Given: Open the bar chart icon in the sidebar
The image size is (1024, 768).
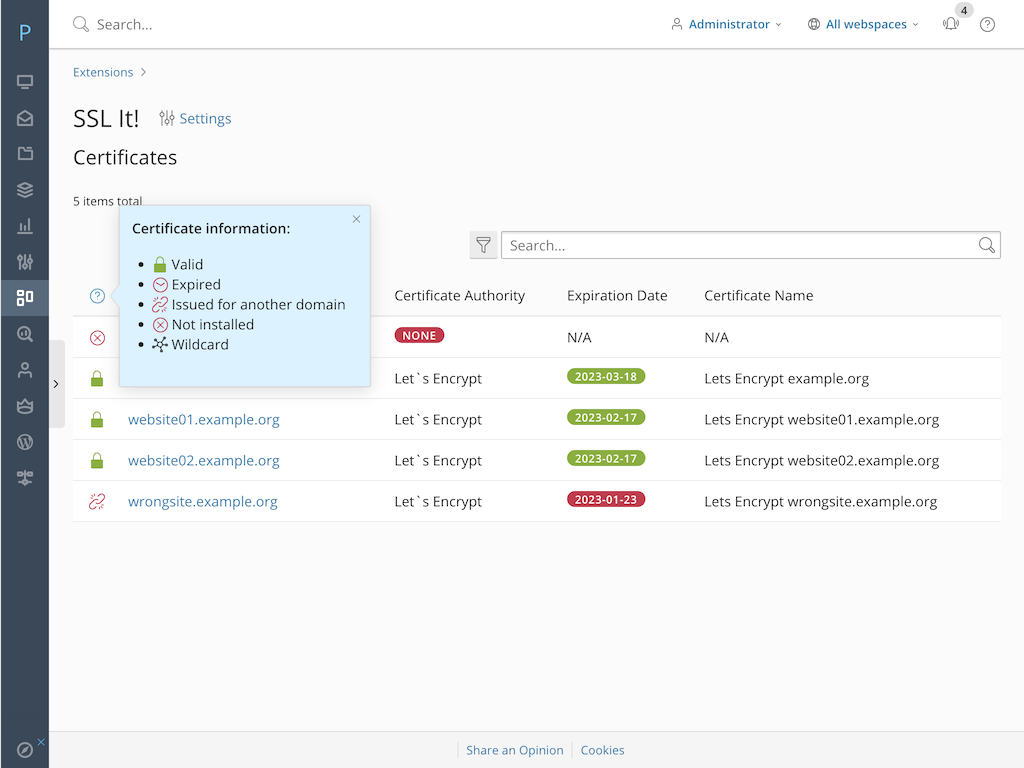Looking at the screenshot, I should [x=25, y=227].
